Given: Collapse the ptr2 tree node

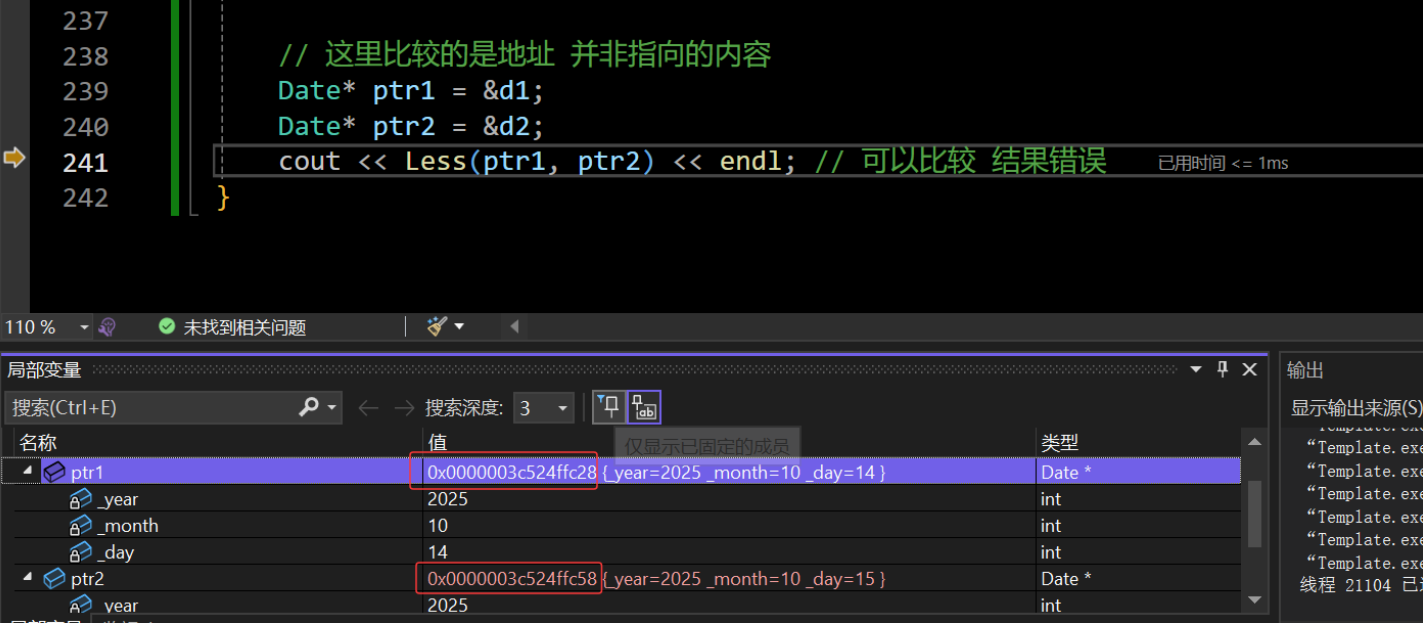Looking at the screenshot, I should 26,578.
